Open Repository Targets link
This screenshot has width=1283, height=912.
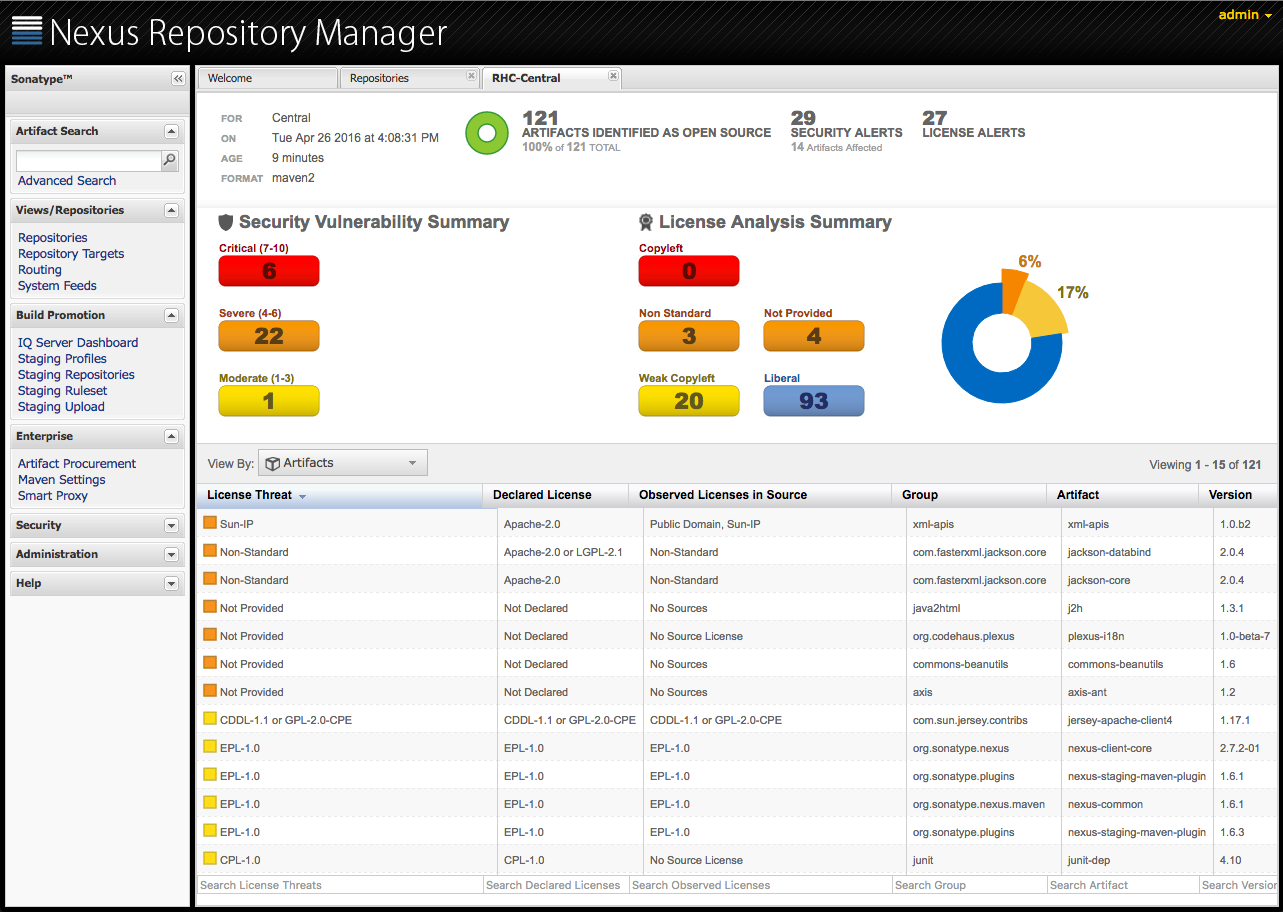(71, 254)
